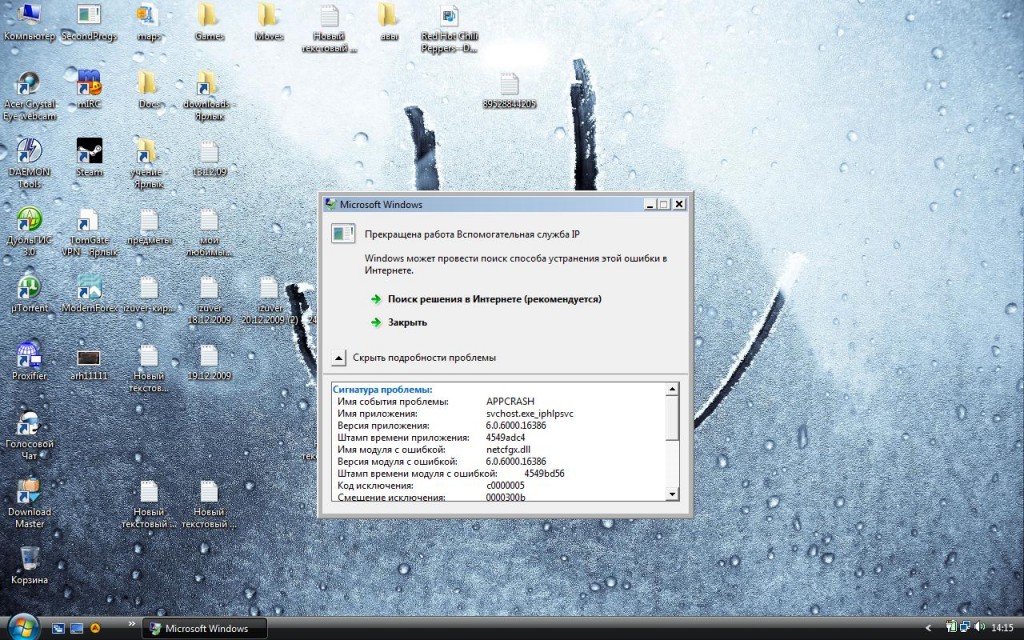Screen dimensions: 1024x640
Task: Select the mIRC desktop icon
Action: 89,89
